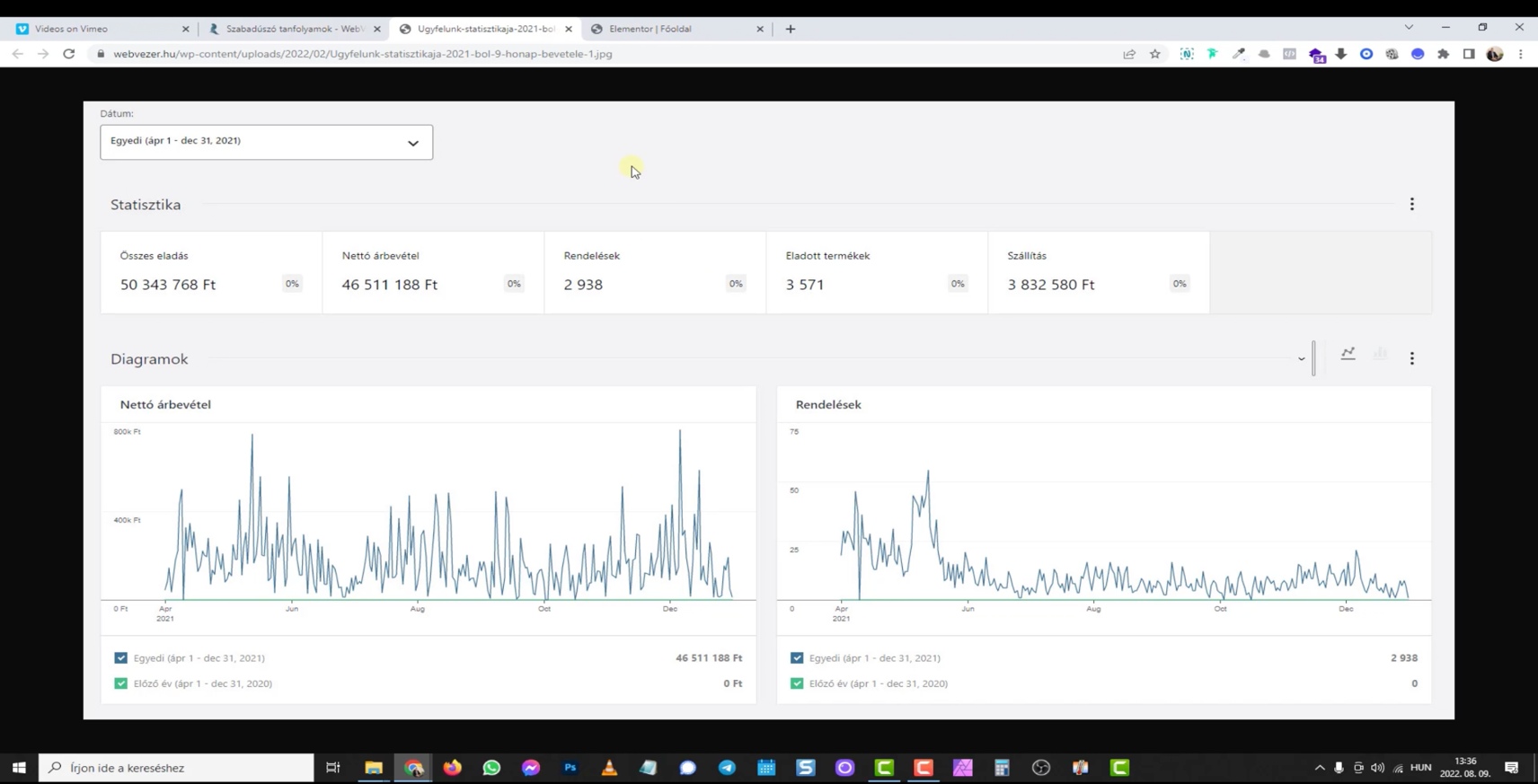The width and height of the screenshot is (1538, 784).
Task: Click the Összes eladás stat card
Action: (211, 272)
